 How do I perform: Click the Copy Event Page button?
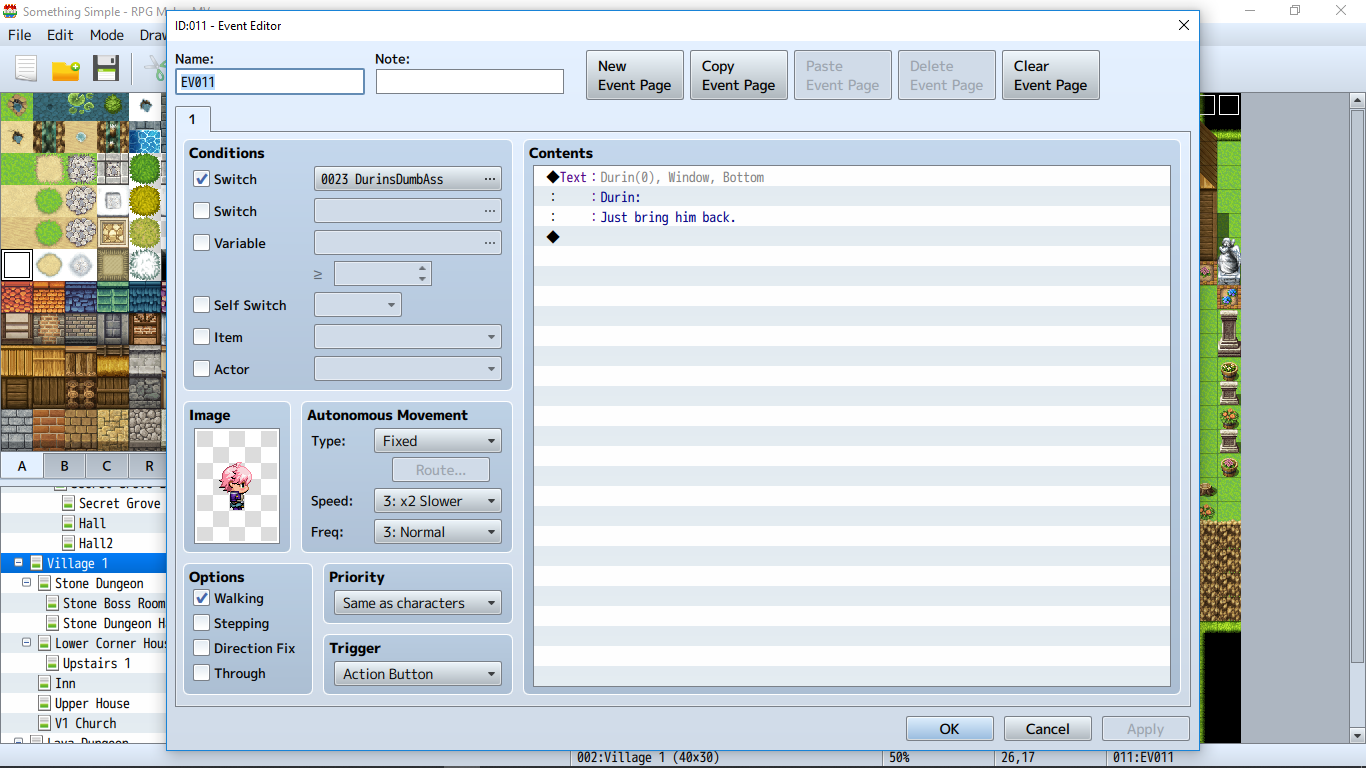pyautogui.click(x=739, y=75)
